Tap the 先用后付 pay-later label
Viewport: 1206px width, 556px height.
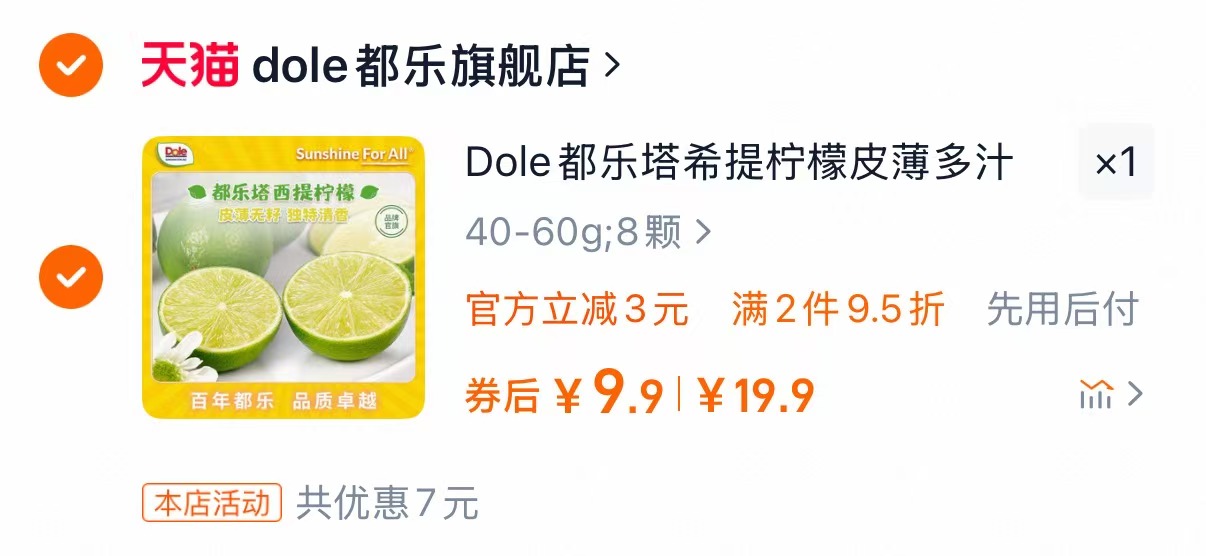pos(1062,310)
